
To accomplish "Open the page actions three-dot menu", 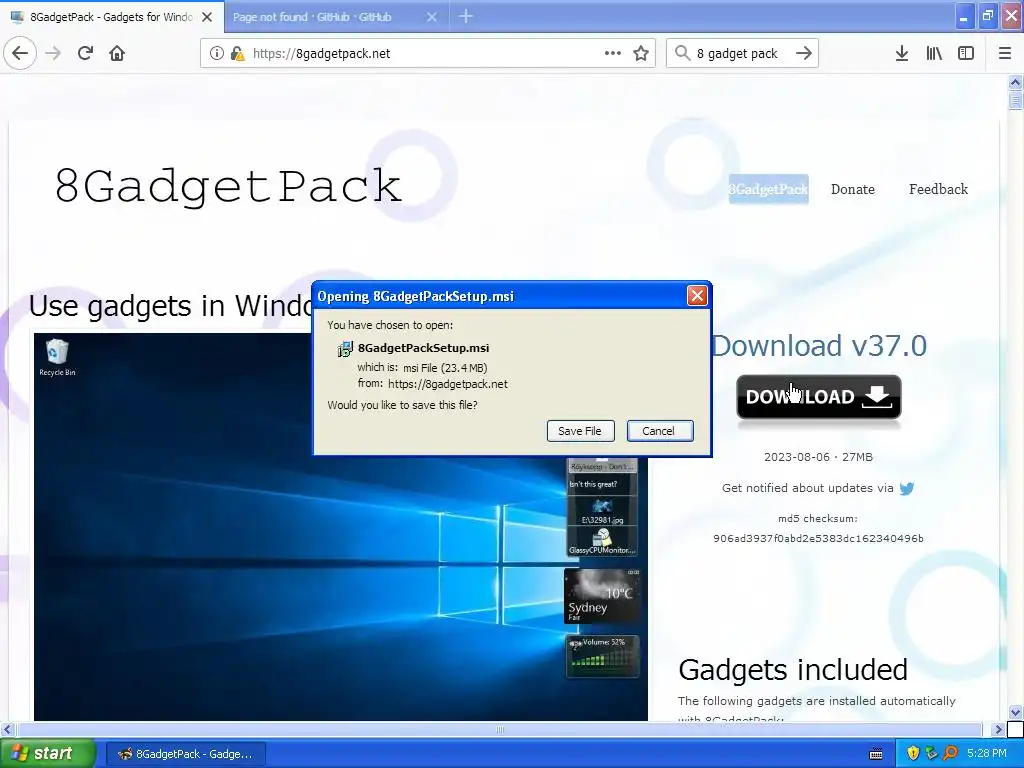I will (613, 54).
